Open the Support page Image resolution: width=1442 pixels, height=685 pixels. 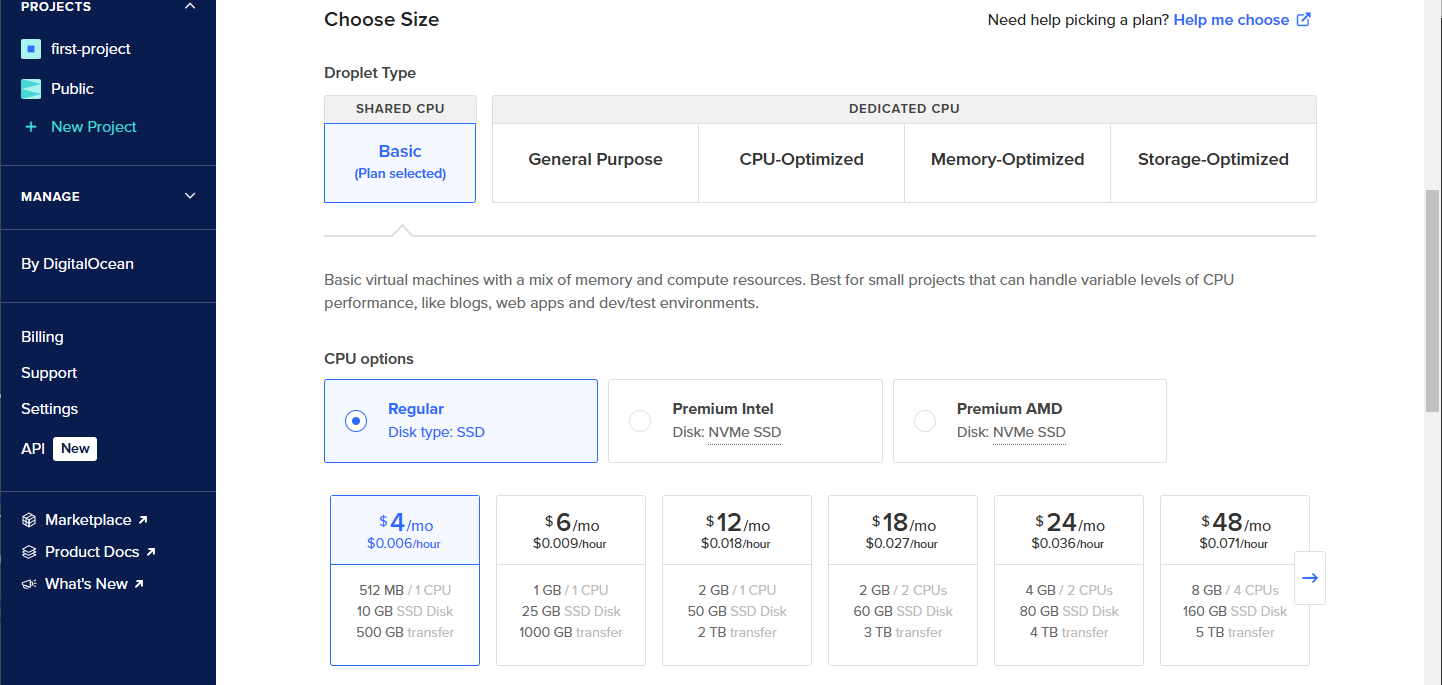(49, 373)
